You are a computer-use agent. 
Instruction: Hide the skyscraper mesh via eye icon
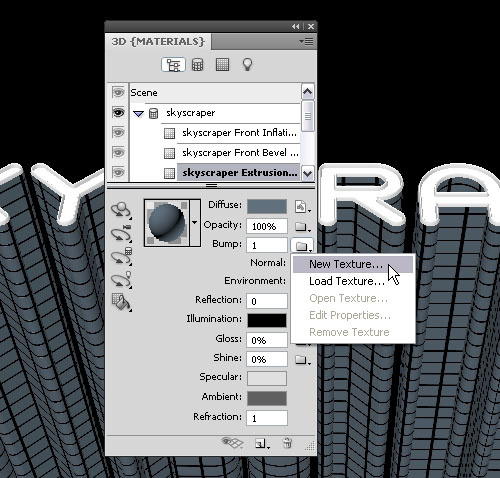(118, 113)
